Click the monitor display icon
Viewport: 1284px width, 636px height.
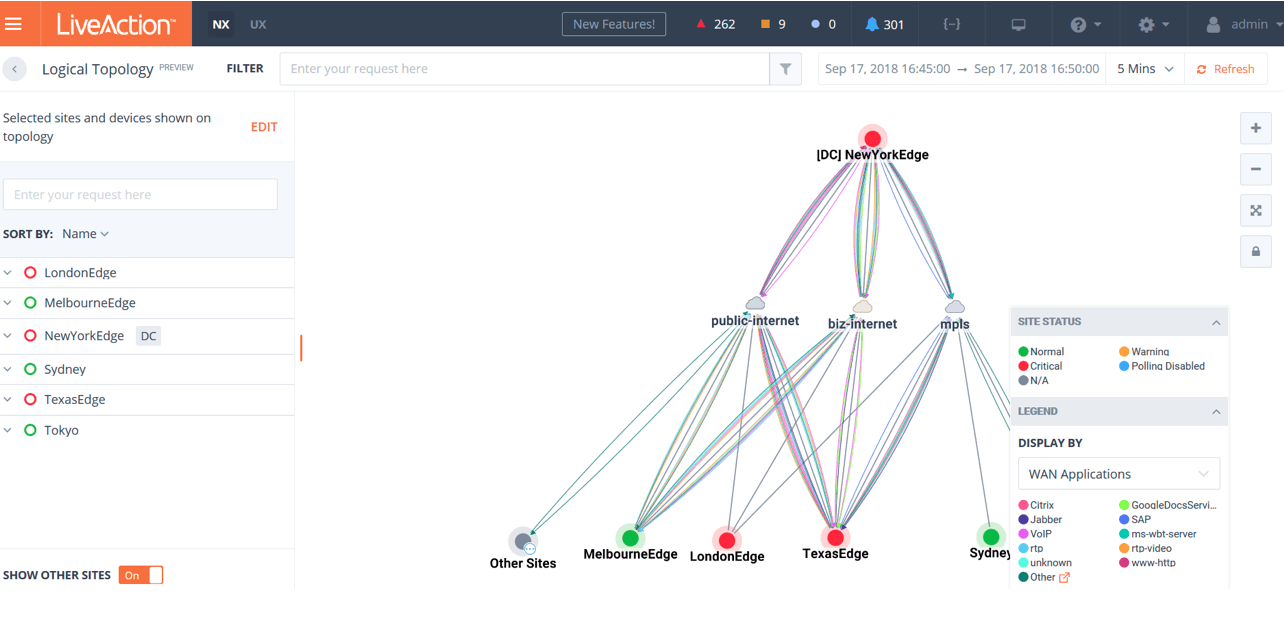coord(1018,24)
